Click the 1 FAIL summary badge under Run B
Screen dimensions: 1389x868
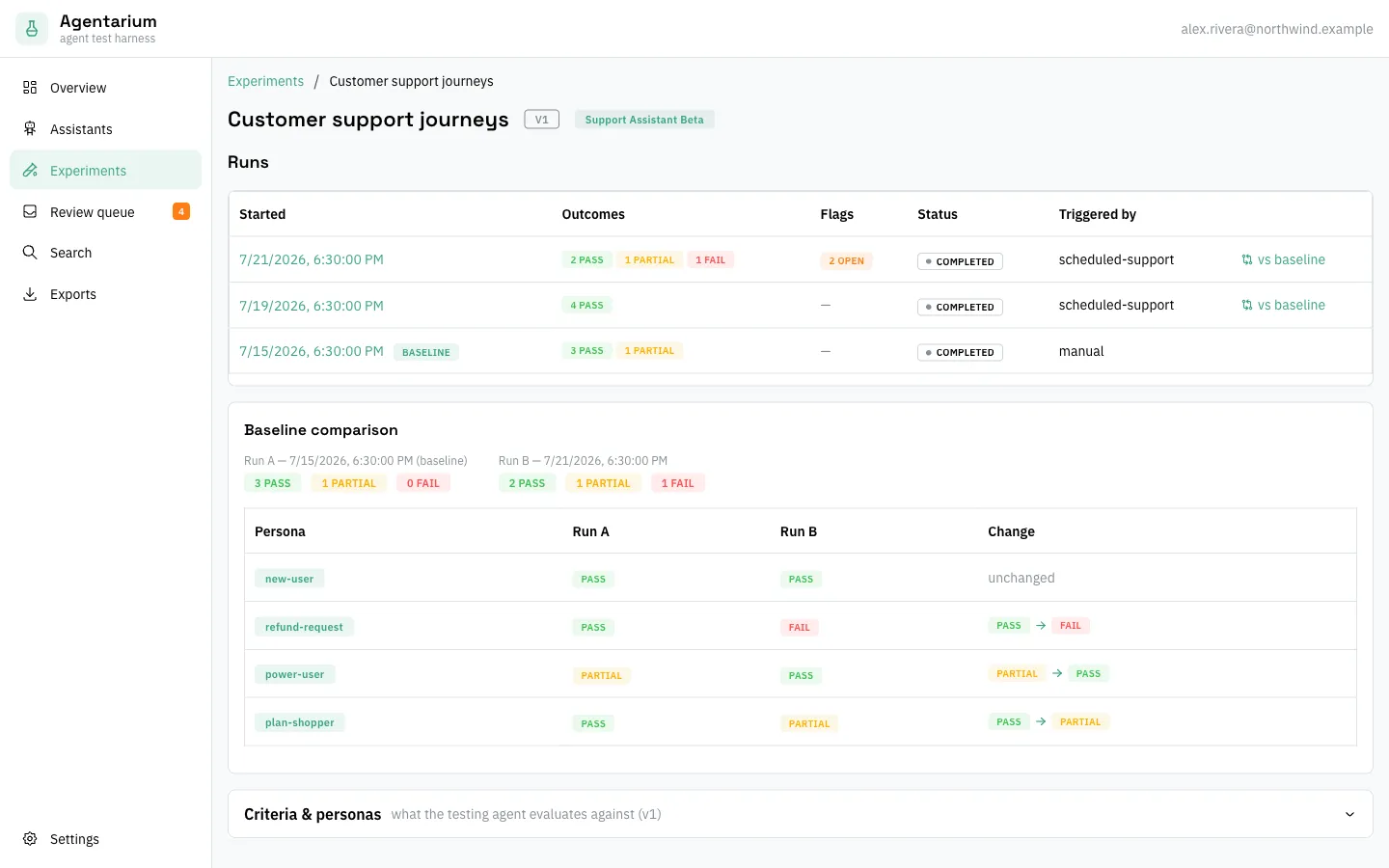[x=677, y=483]
